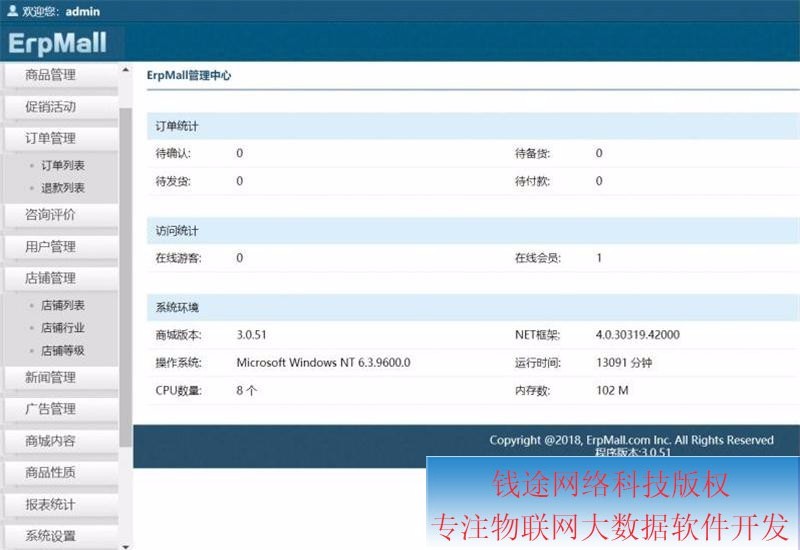
Task: Click the admin username in header
Action: coord(83,11)
